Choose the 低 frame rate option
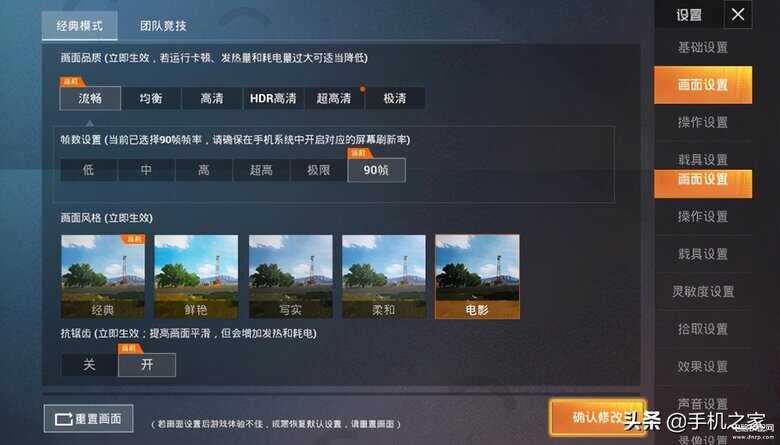The height and width of the screenshot is (445, 780). click(89, 170)
